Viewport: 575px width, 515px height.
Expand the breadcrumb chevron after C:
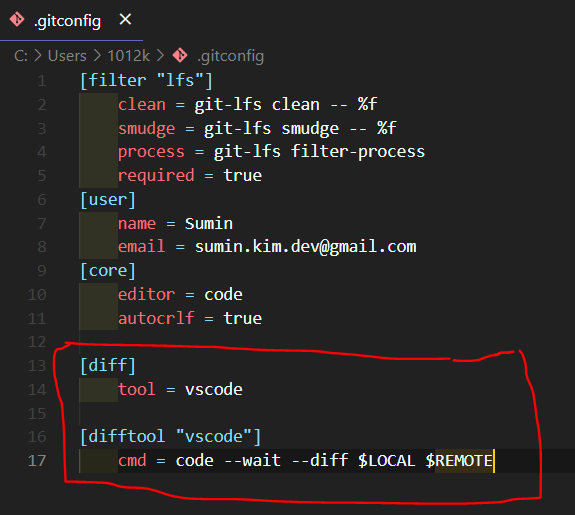38,56
